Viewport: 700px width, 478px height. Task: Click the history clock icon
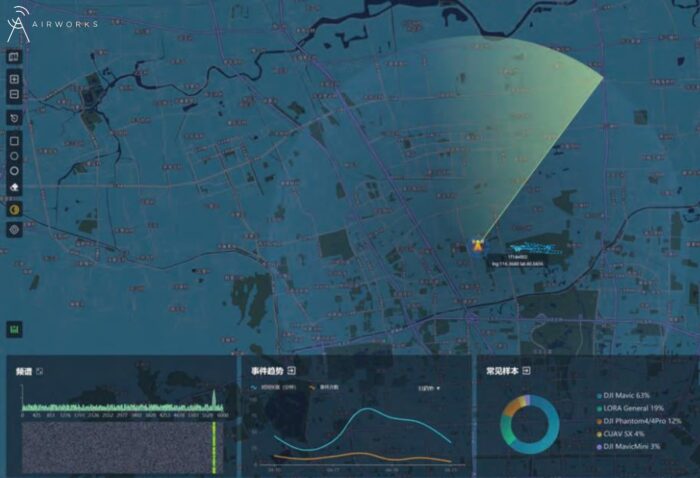pyautogui.click(x=14, y=118)
